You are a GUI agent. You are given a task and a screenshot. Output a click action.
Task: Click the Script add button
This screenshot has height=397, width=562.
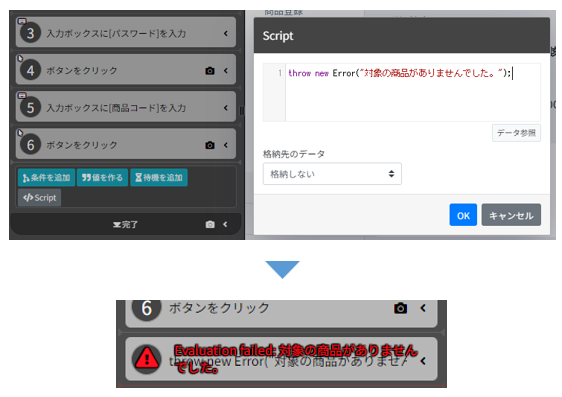(39, 197)
